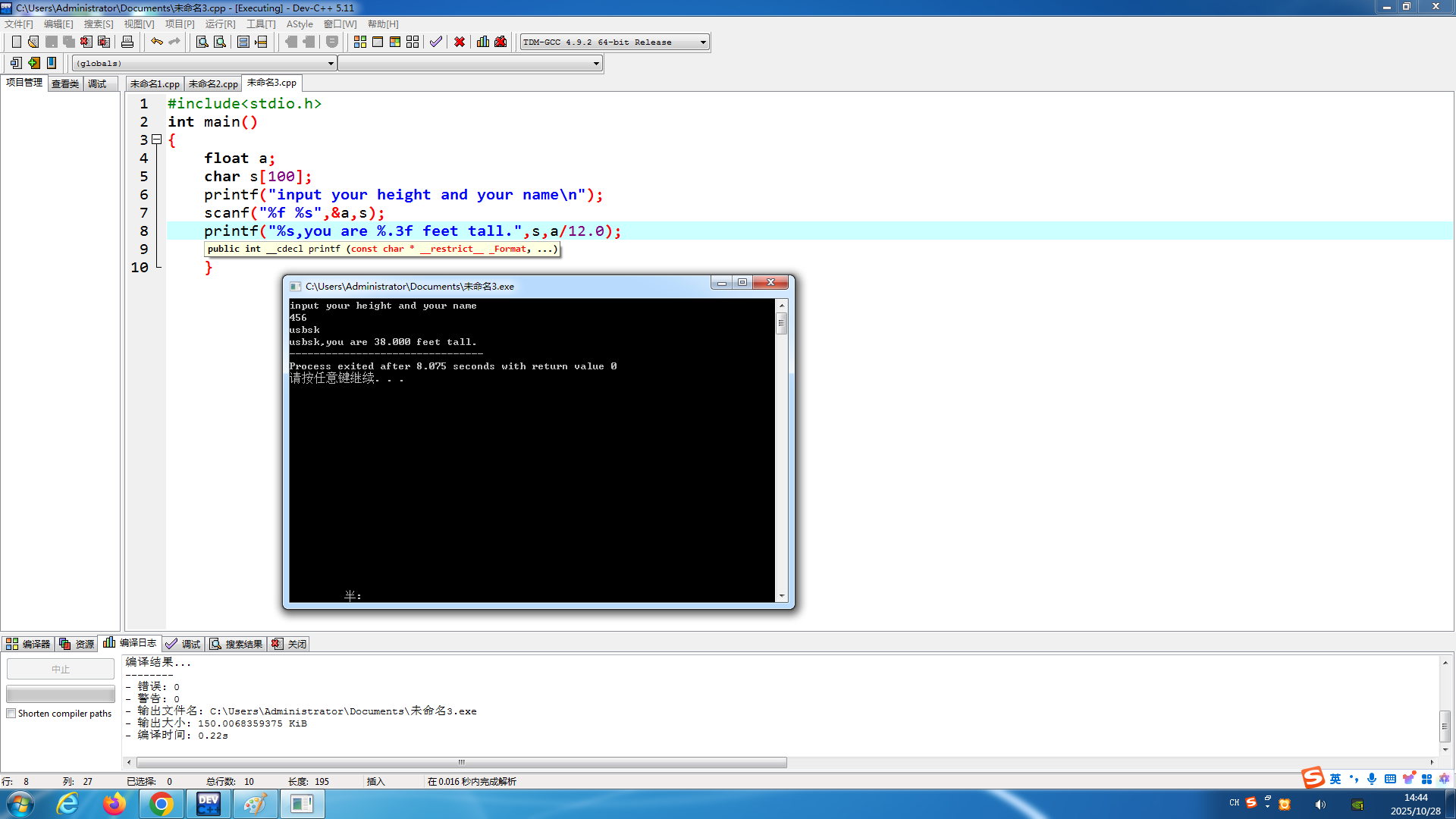Click the Profile analysis bar chart icon
1456x819 pixels.
[483, 42]
